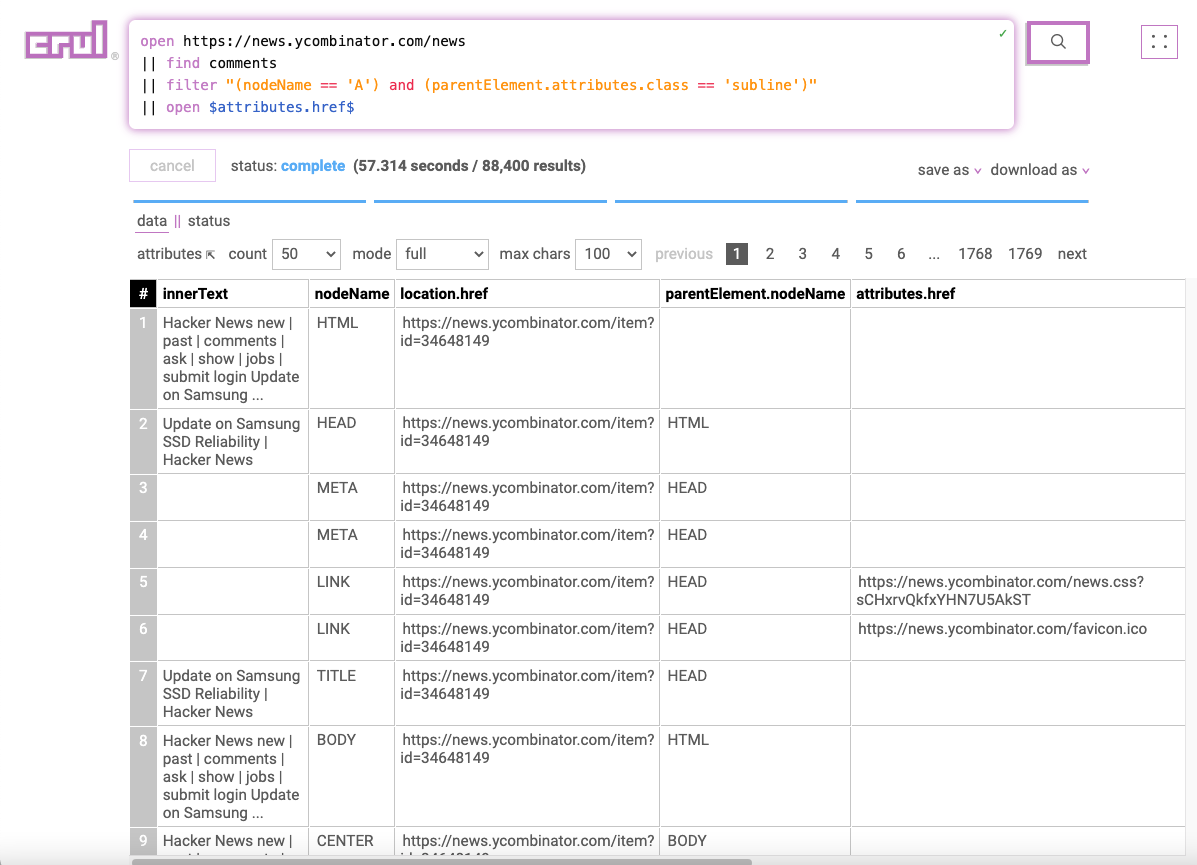Select page 1 in pagination
The width and height of the screenshot is (1197, 865).
point(737,254)
